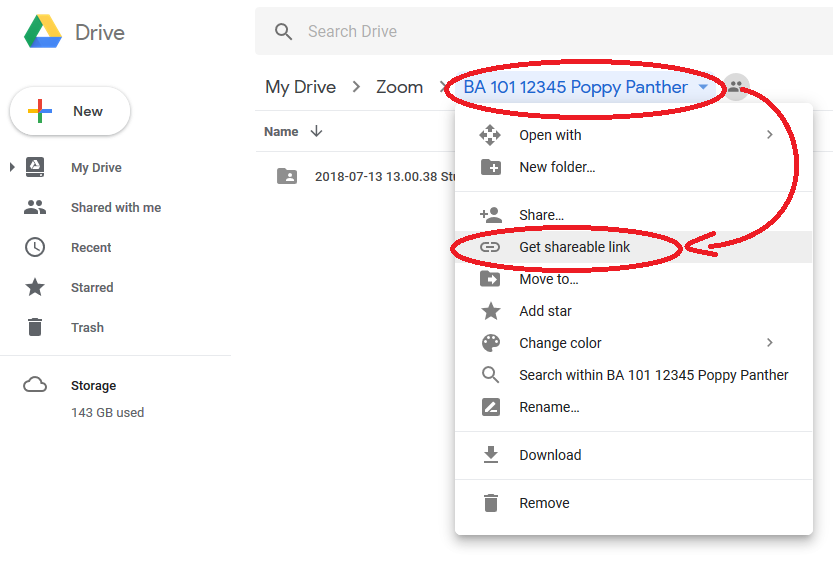
Task: Click the Recent clock icon
Action: pos(35,247)
